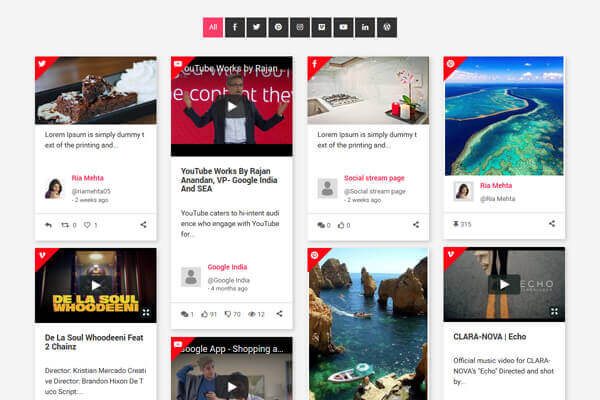Click thumbs-up icon on Social stream page post
This screenshot has width=600, height=400.
coord(341,225)
